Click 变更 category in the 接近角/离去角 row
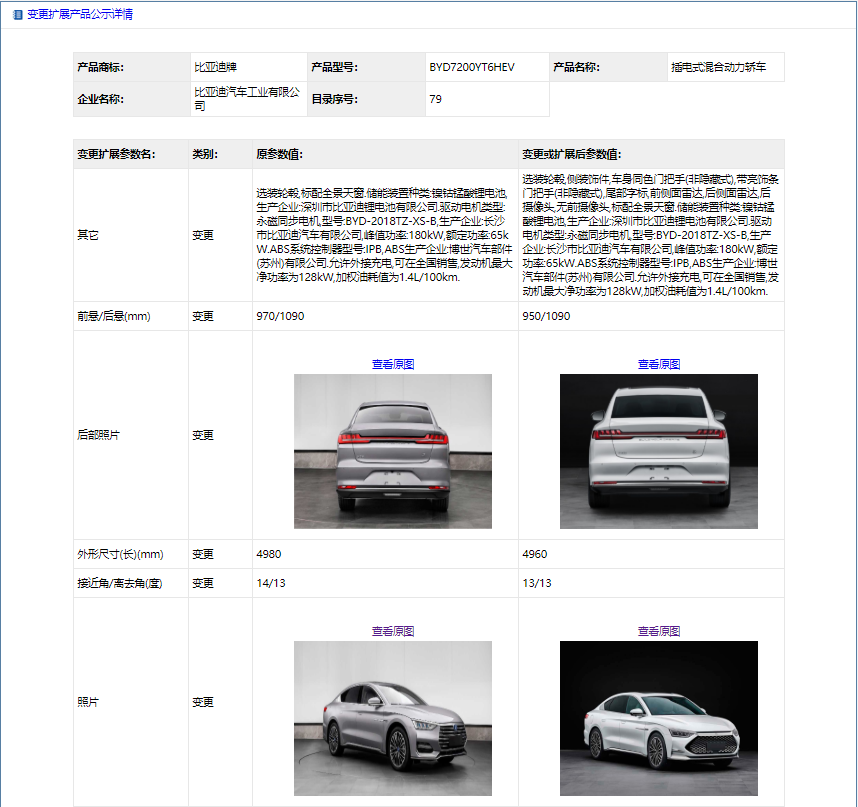Image resolution: width=858 pixels, height=807 pixels. point(202,583)
